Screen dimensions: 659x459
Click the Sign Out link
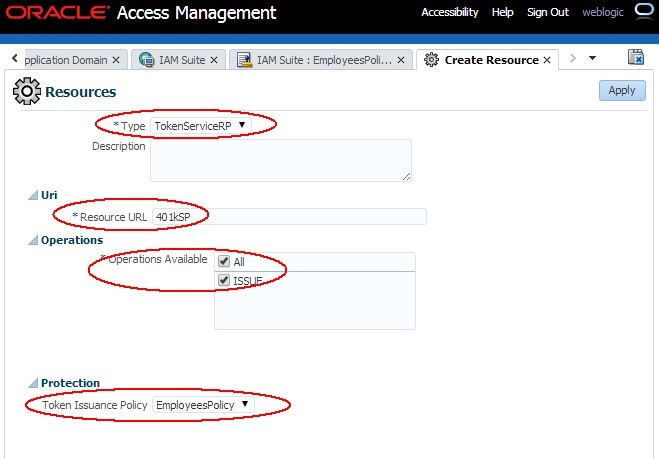click(x=548, y=12)
